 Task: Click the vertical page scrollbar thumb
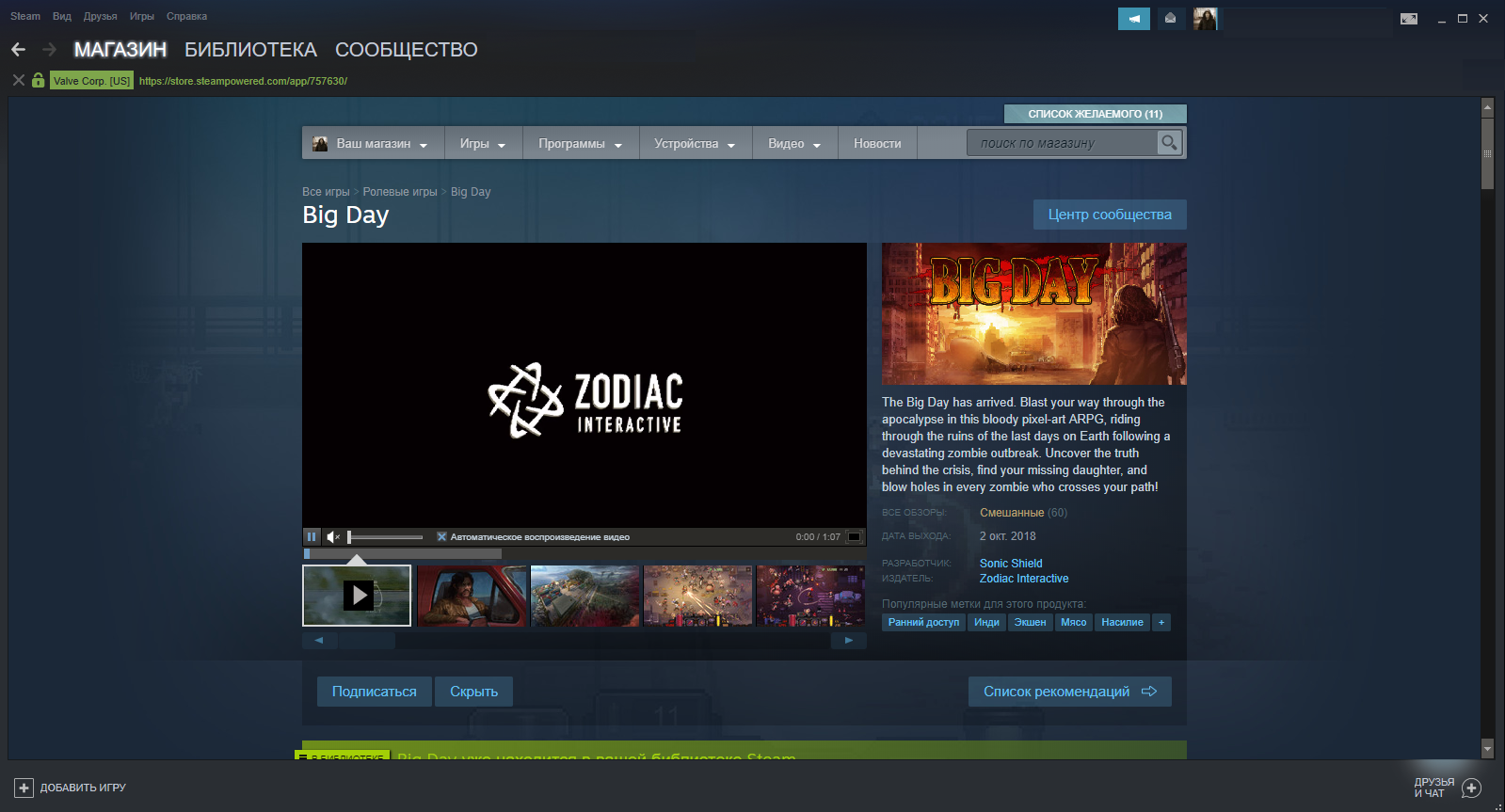click(x=1488, y=152)
